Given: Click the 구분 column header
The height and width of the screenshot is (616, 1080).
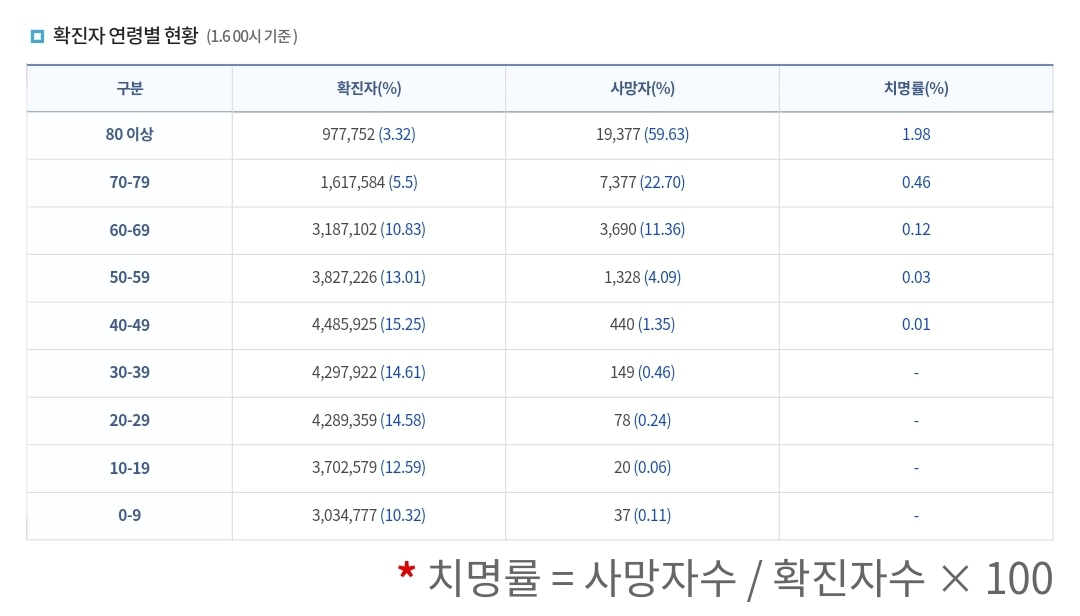Looking at the screenshot, I should pos(129,88).
